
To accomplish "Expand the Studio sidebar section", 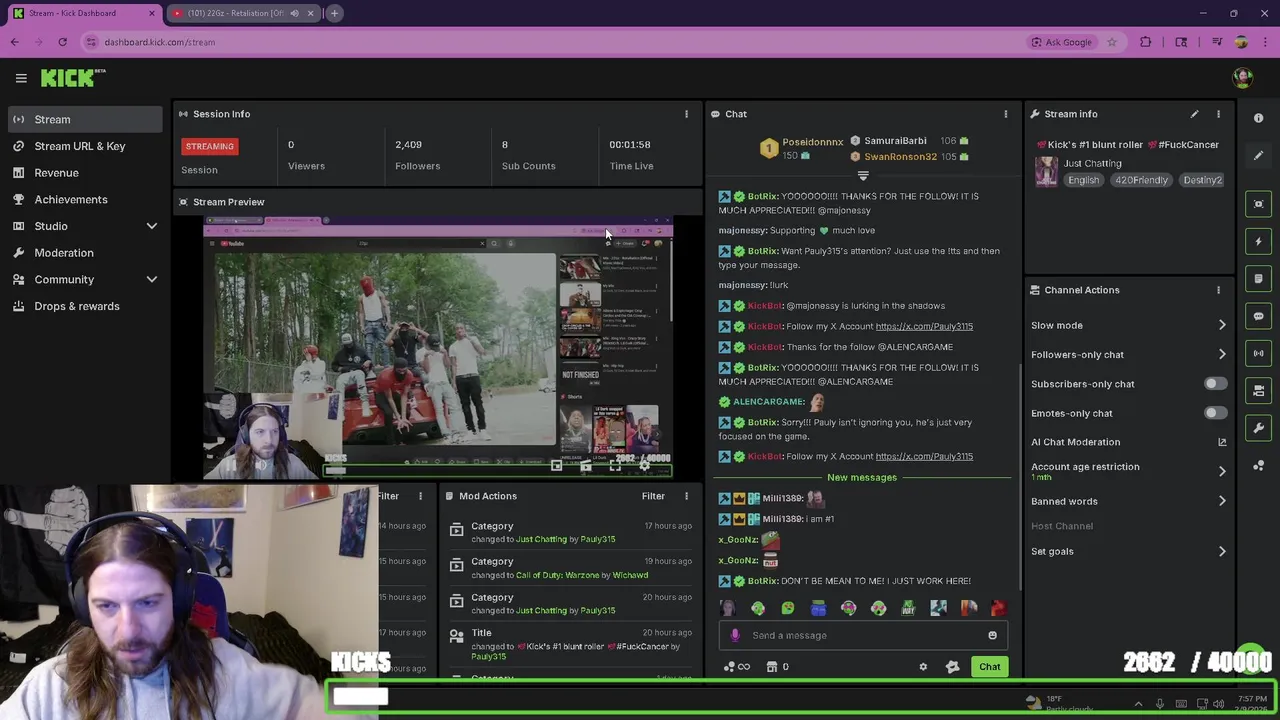I will [x=152, y=226].
